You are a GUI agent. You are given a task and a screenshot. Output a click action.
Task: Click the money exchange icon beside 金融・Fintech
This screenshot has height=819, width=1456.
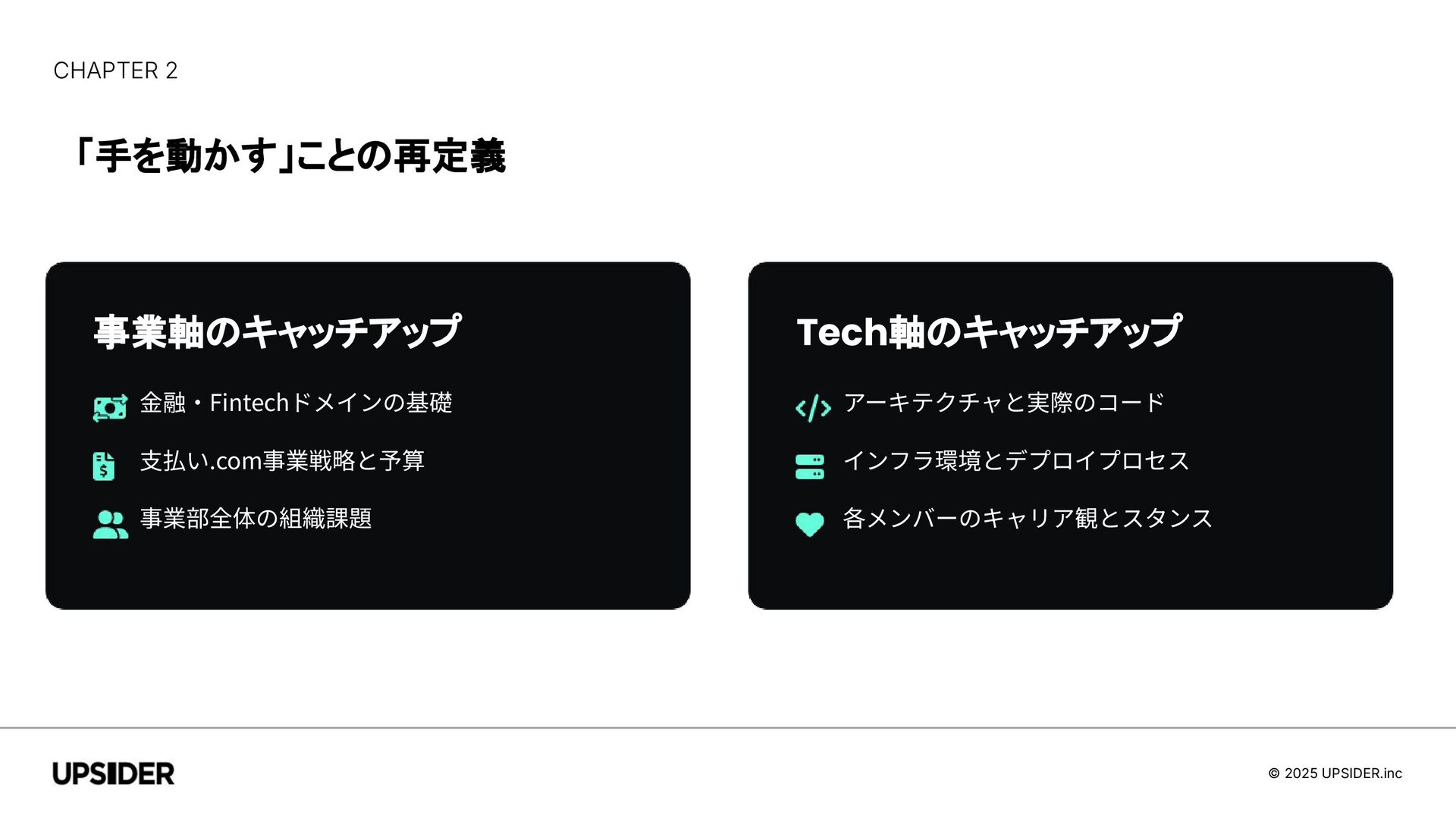[110, 408]
